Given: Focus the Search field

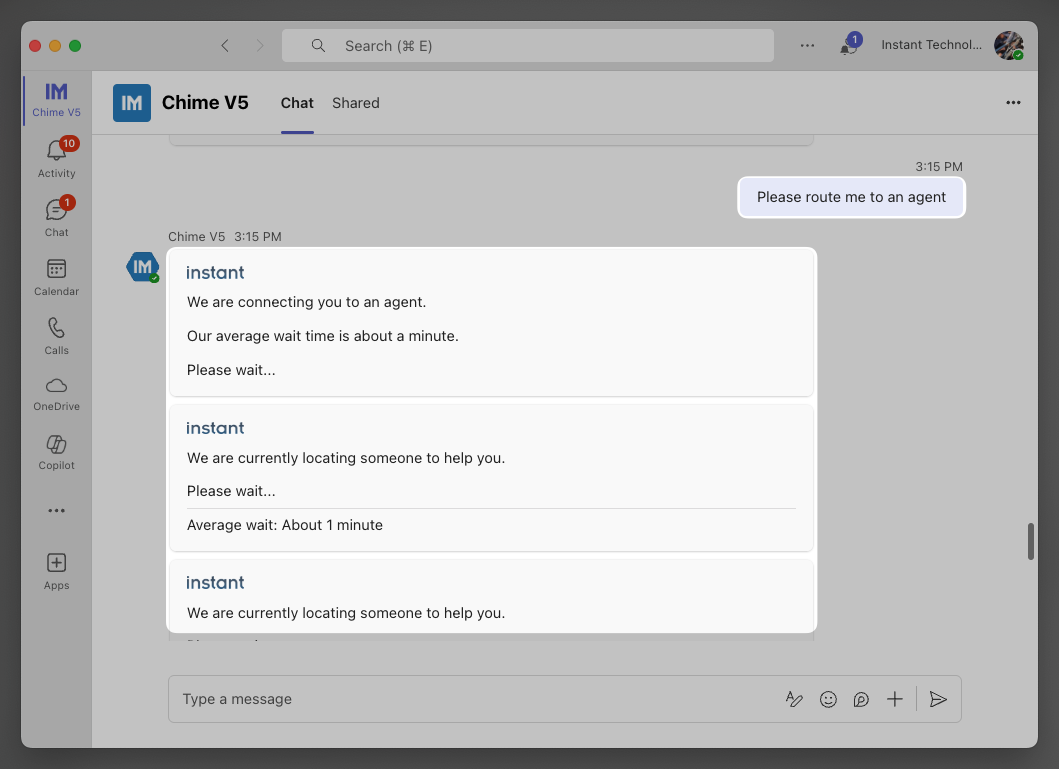Looking at the screenshot, I should pos(527,45).
